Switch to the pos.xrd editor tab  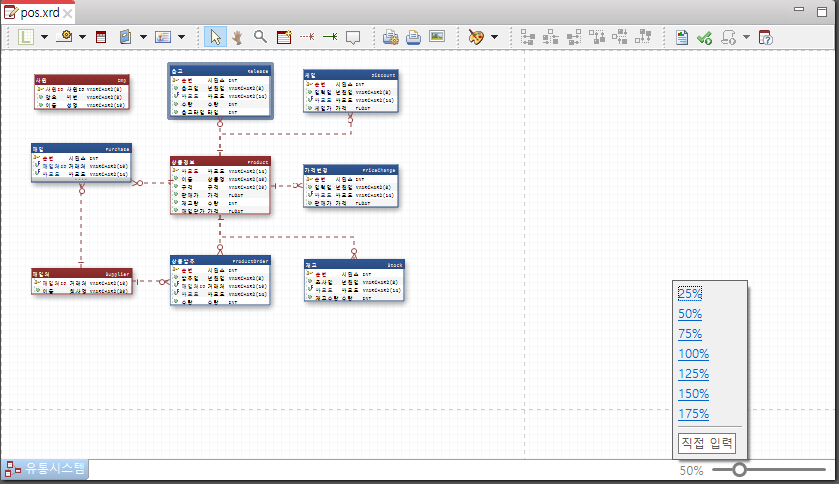[x=39, y=12]
